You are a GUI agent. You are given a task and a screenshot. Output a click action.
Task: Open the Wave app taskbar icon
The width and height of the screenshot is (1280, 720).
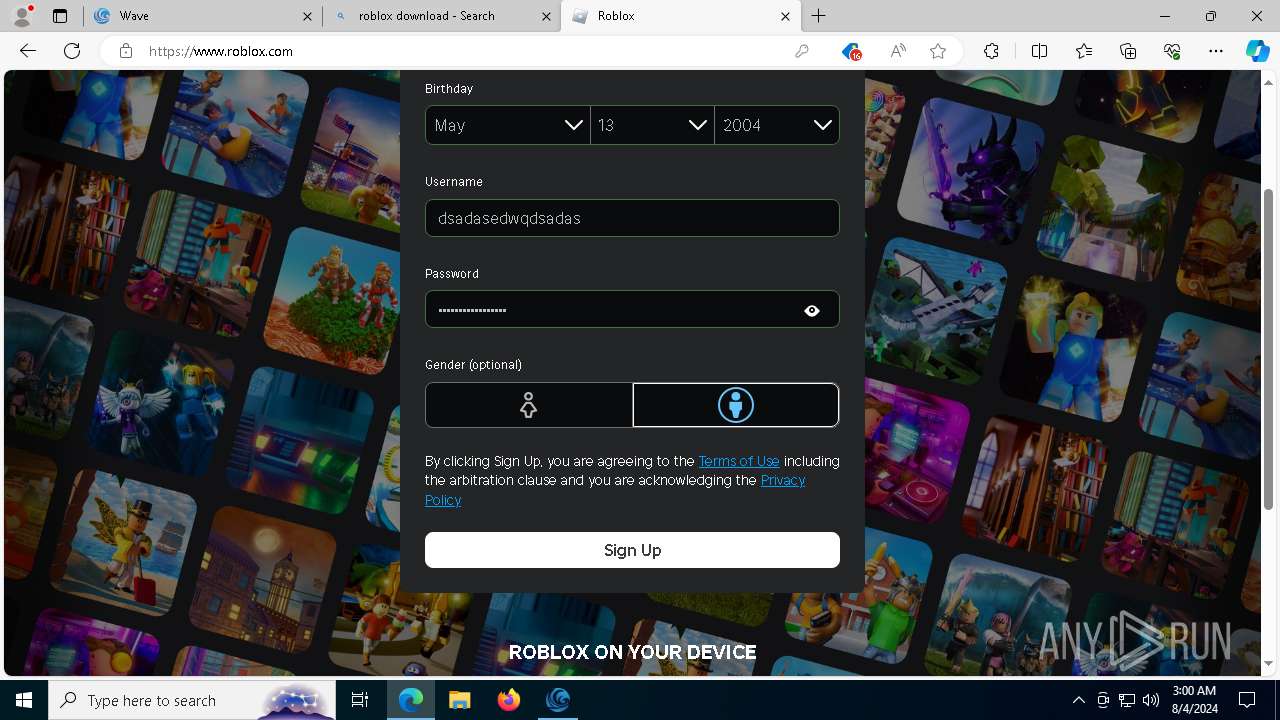[558, 701]
